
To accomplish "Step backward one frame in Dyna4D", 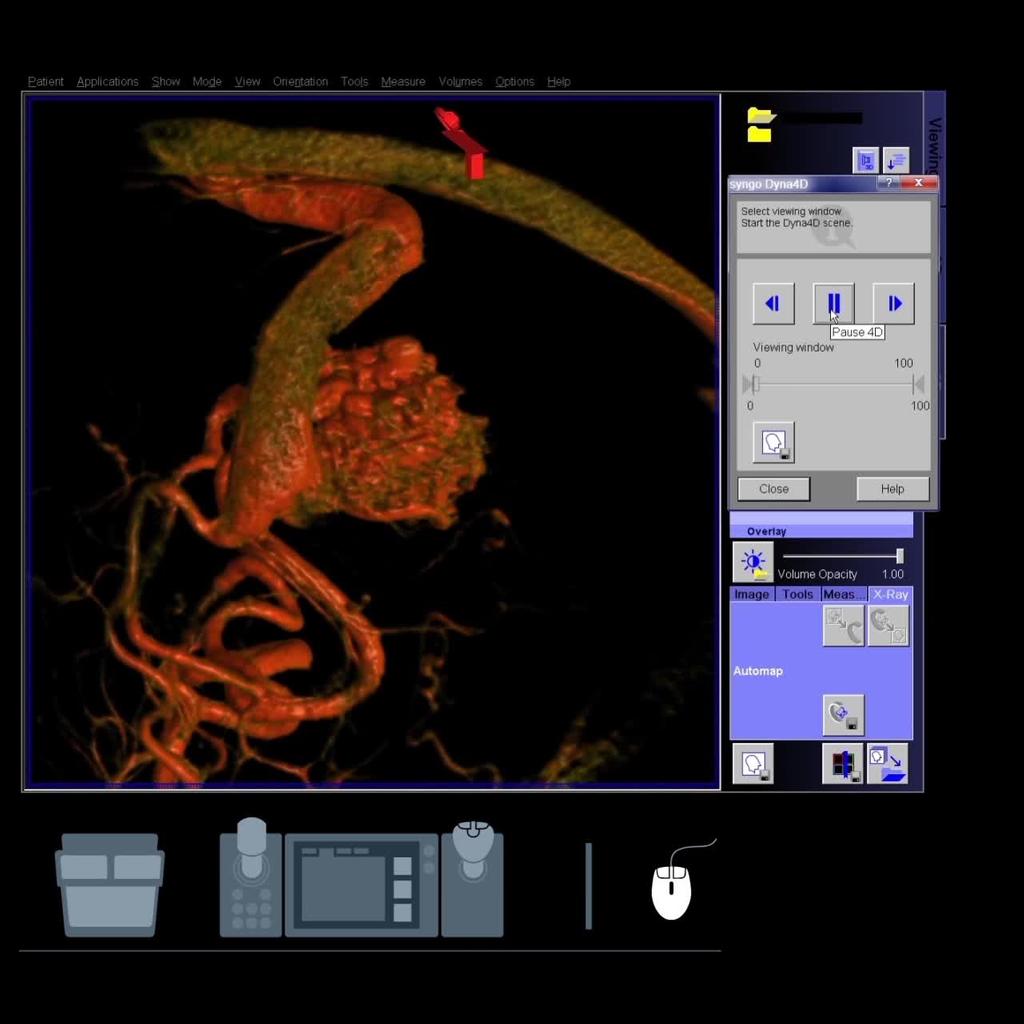I will point(773,303).
